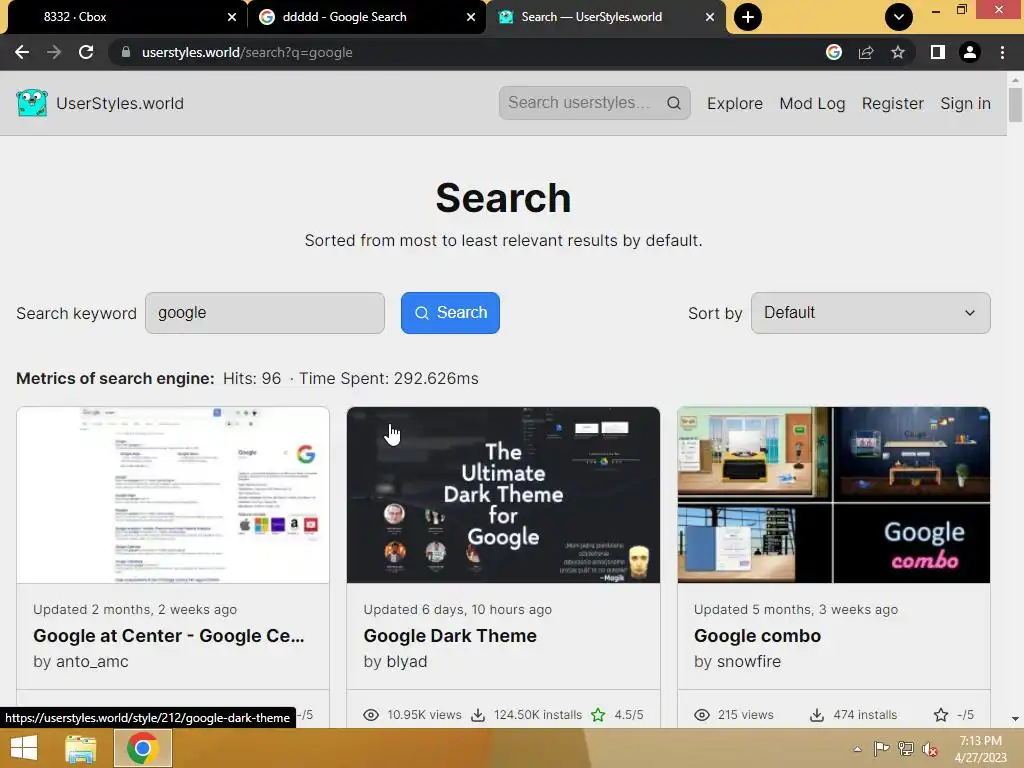Switch to ddddd Google Search tab
1024x768 pixels.
[367, 17]
